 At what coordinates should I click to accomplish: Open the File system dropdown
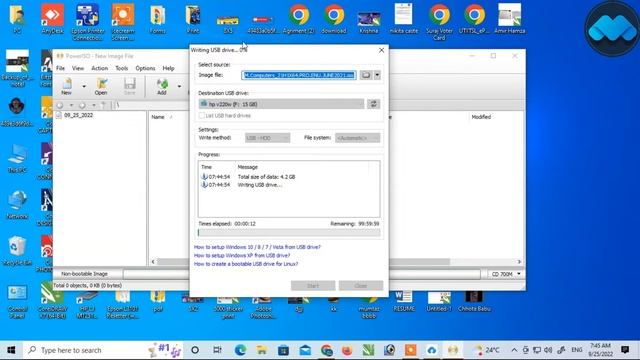[358, 138]
